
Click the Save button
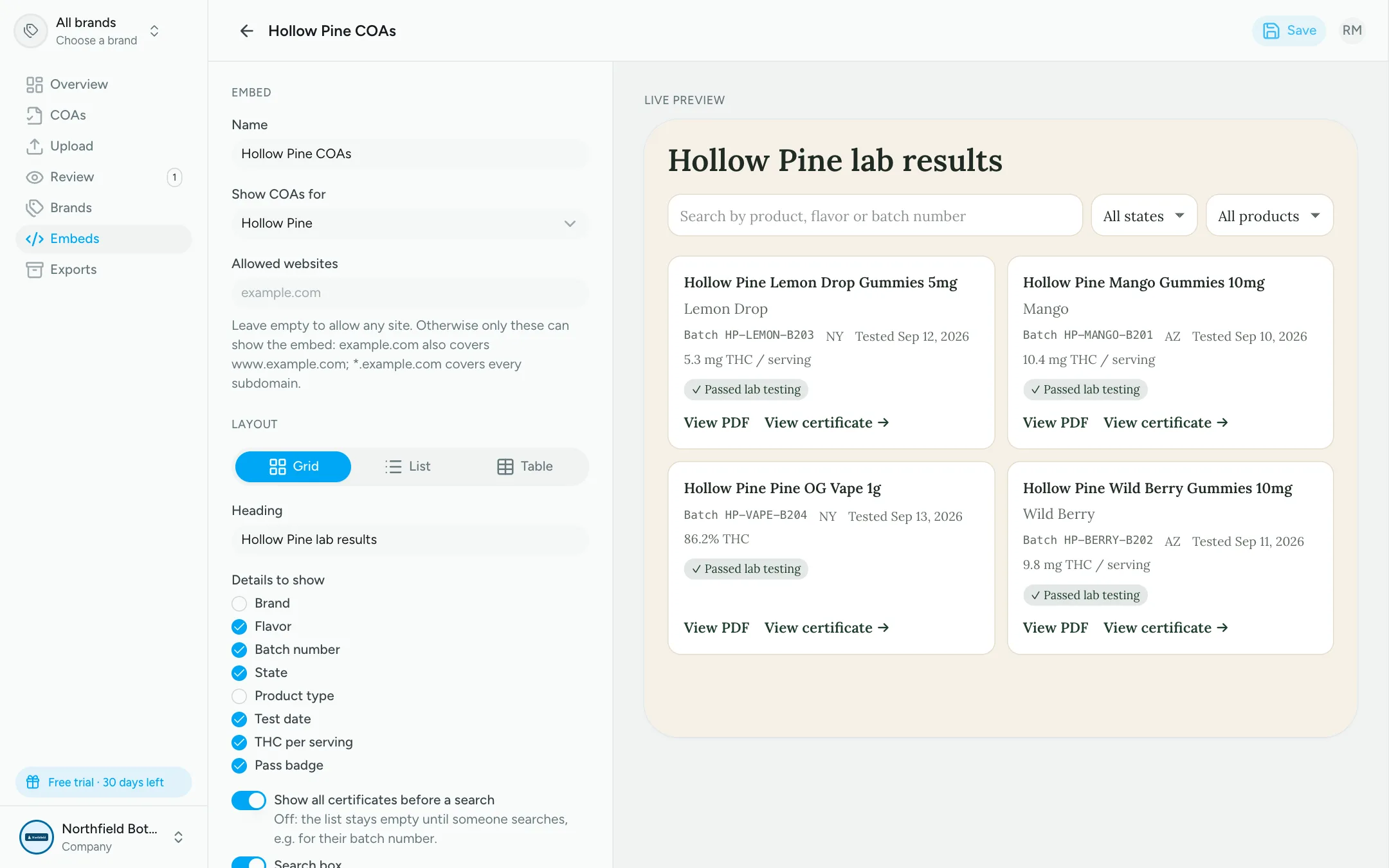pos(1289,30)
